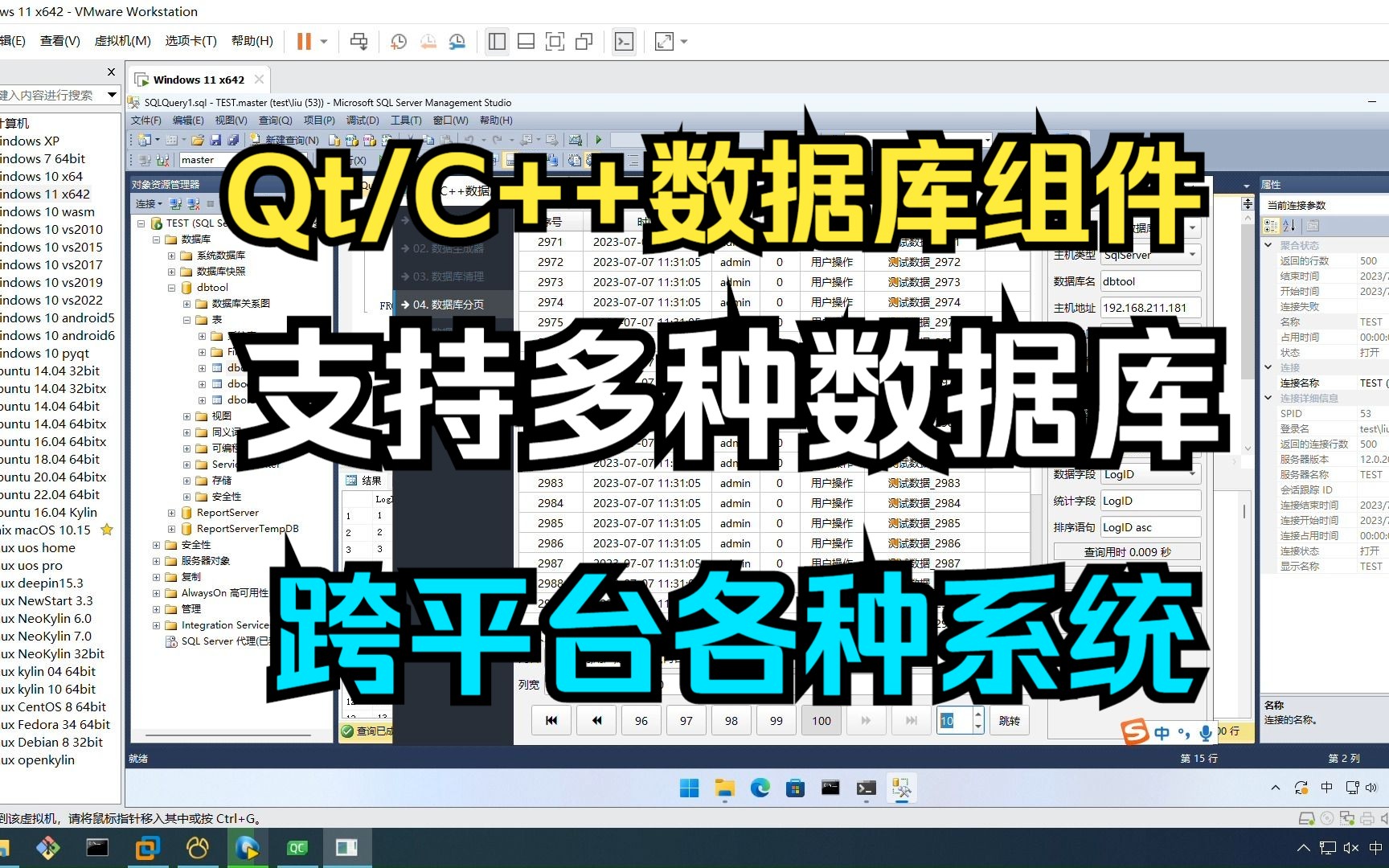Select page 96 in the pagination bar

coord(641,720)
